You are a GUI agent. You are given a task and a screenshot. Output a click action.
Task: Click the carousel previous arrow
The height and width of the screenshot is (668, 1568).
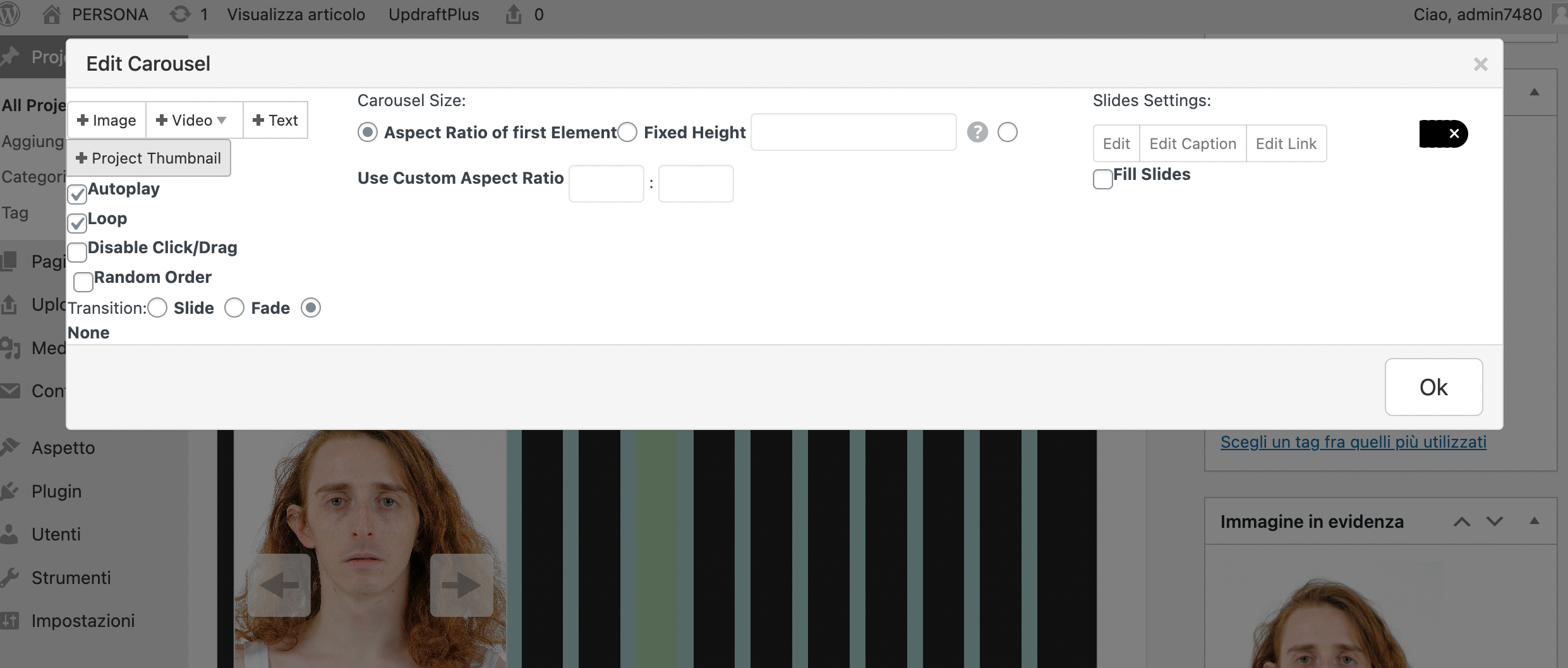click(279, 585)
